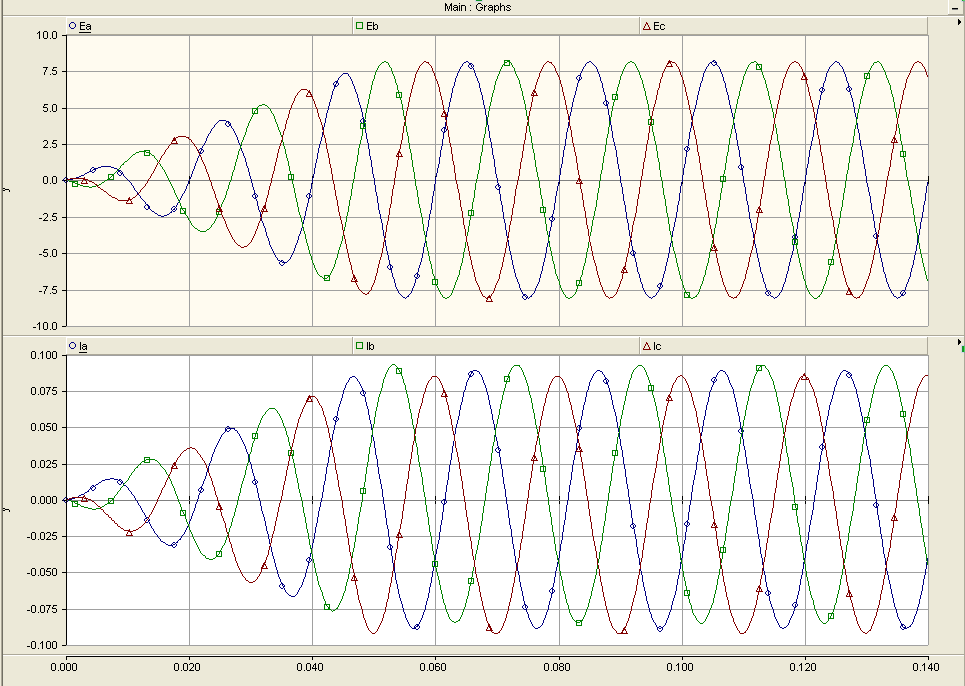The image size is (965, 686).
Task: Click the '0.025' current-axis tick label
Action: (x=44, y=464)
